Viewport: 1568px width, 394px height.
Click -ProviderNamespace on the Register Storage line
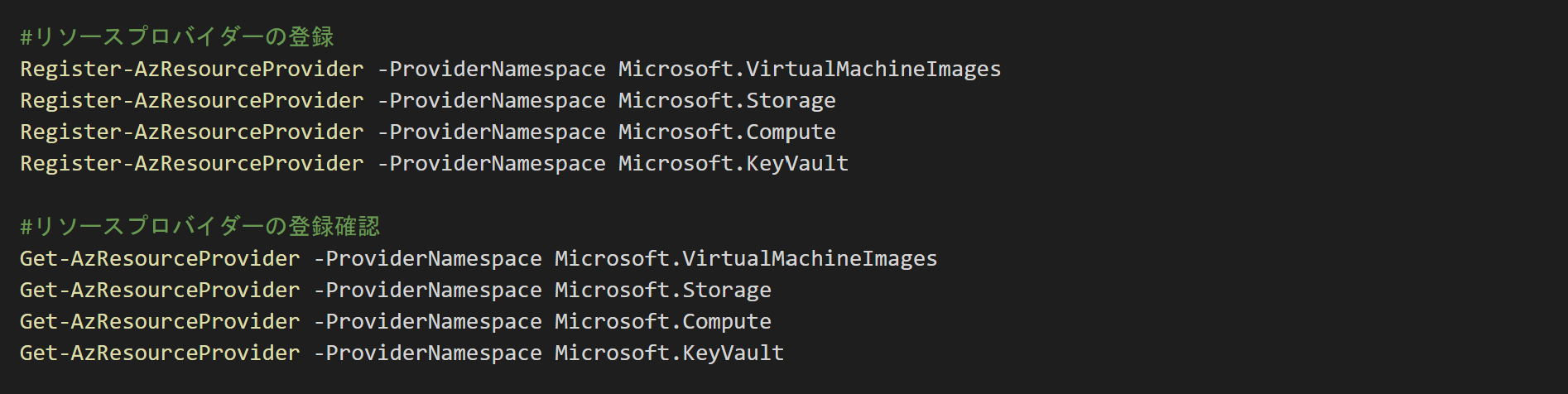[x=492, y=101]
